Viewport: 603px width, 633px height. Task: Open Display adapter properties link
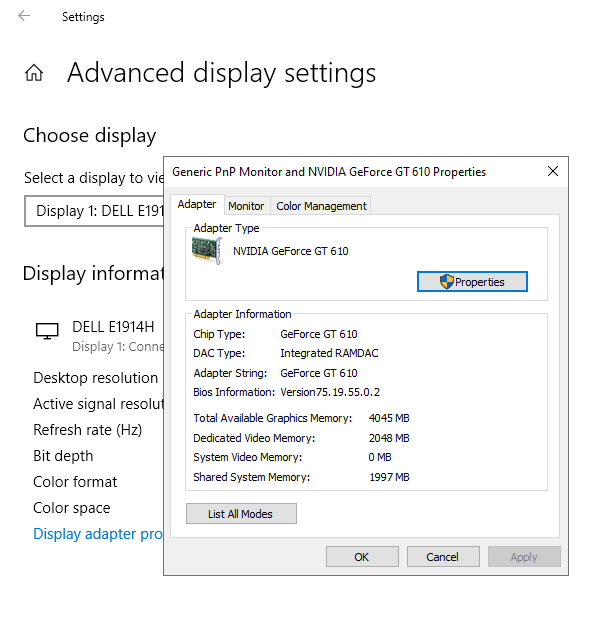[98, 534]
